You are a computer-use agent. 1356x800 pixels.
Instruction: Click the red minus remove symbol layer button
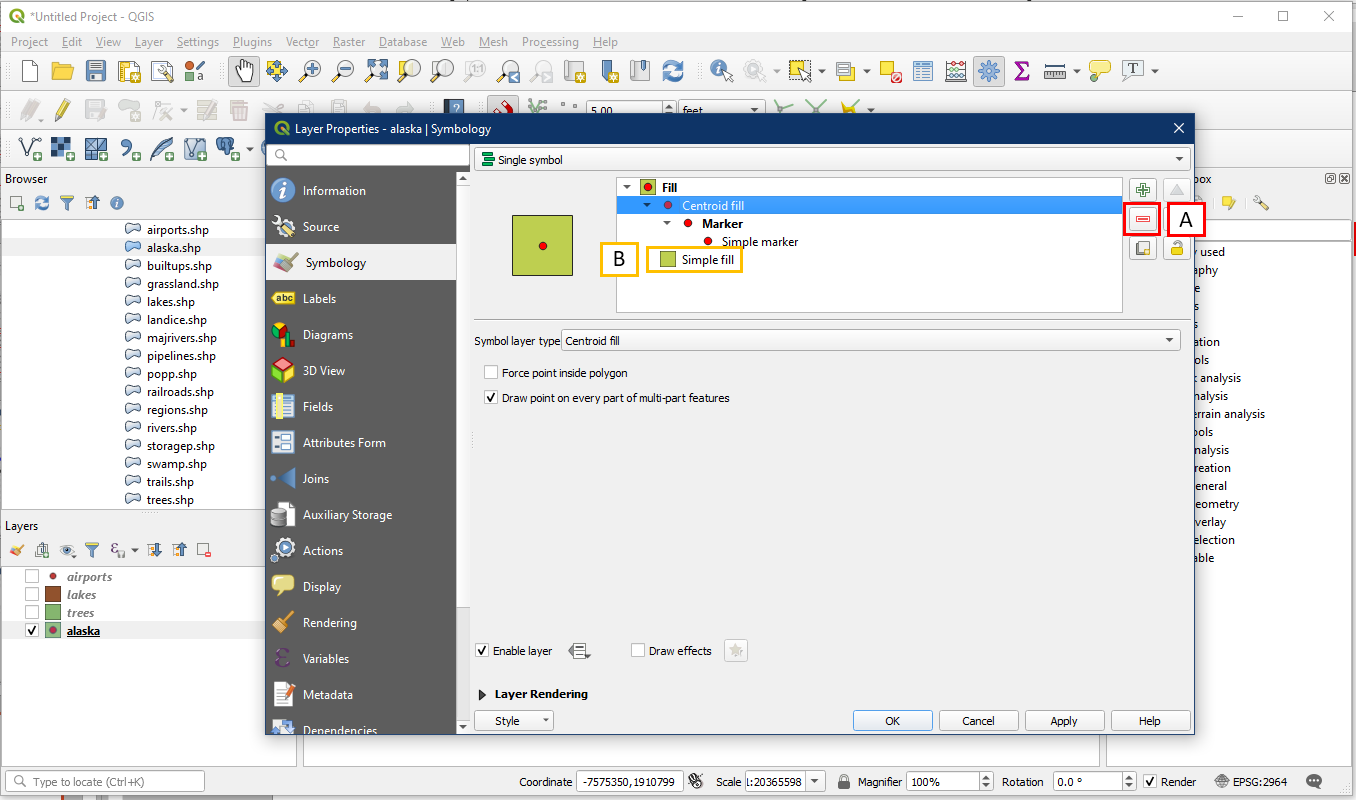(1143, 219)
